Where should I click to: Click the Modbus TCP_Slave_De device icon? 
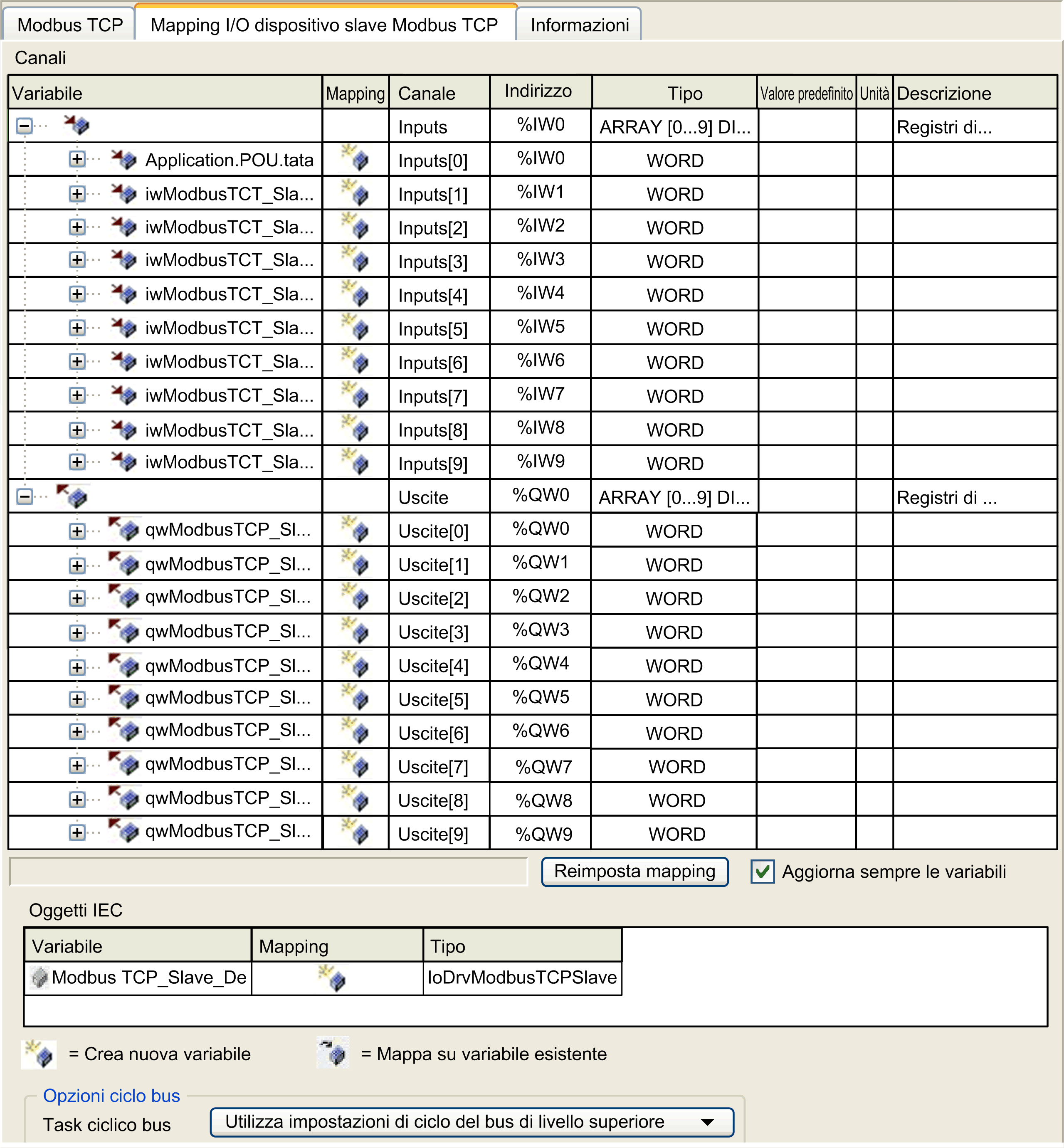pyautogui.click(x=40, y=978)
